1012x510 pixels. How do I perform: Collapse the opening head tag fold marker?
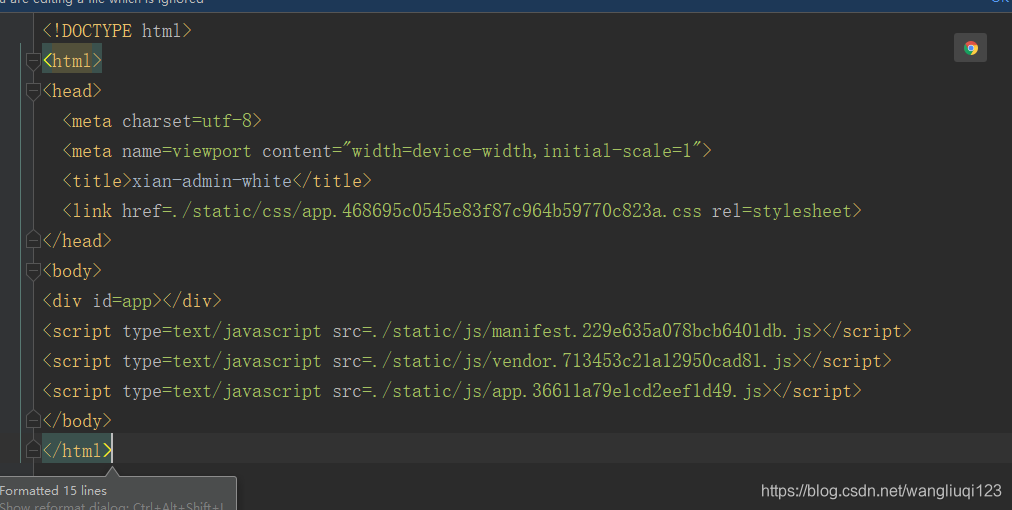[x=34, y=91]
